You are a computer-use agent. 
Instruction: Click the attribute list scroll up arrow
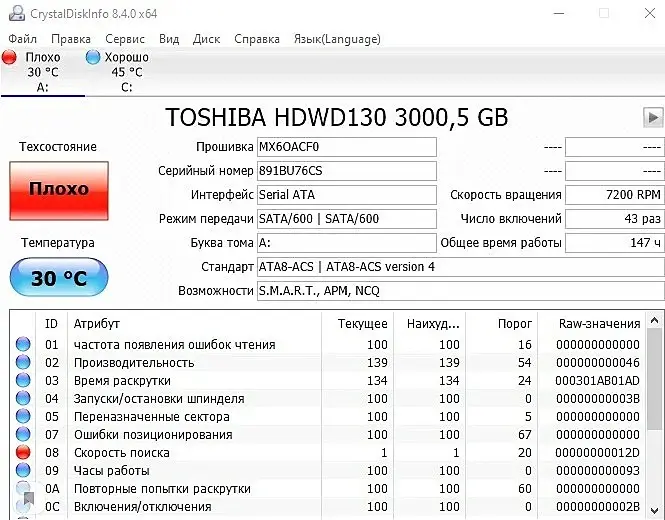pyautogui.click(x=654, y=321)
